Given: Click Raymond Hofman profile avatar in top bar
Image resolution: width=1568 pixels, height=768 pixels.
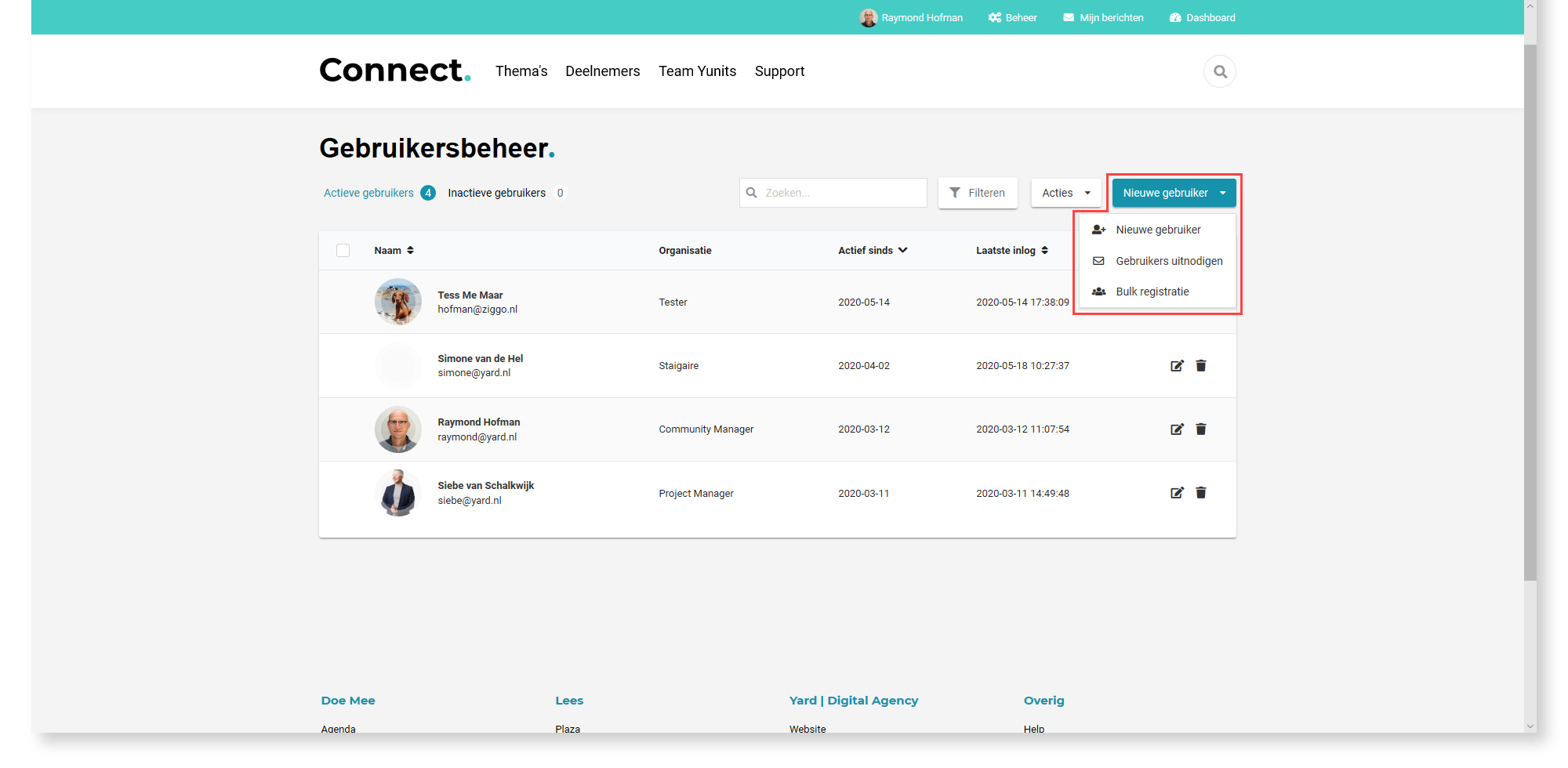Looking at the screenshot, I should (x=868, y=17).
